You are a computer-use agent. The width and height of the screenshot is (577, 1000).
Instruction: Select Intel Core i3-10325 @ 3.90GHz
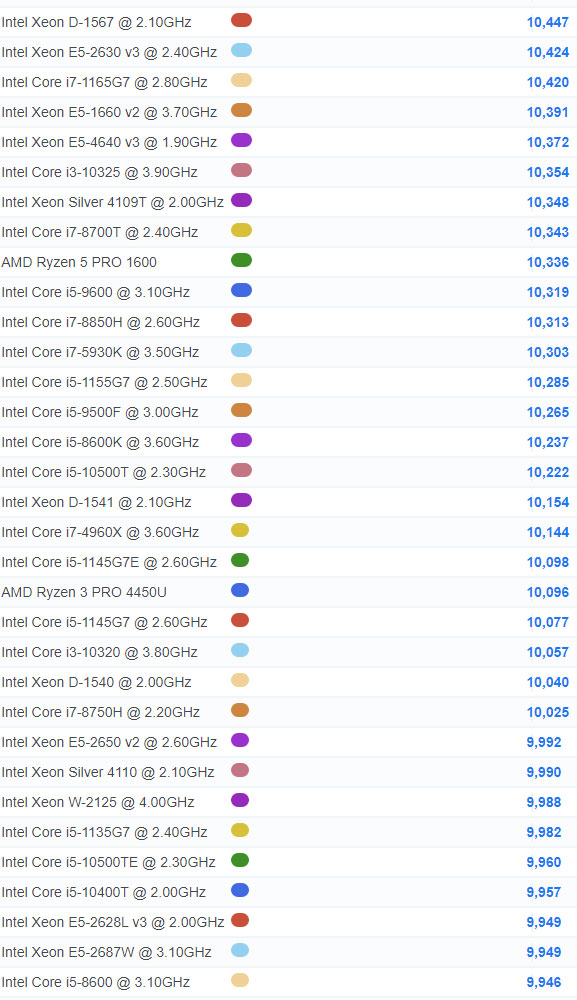[x=99, y=172]
